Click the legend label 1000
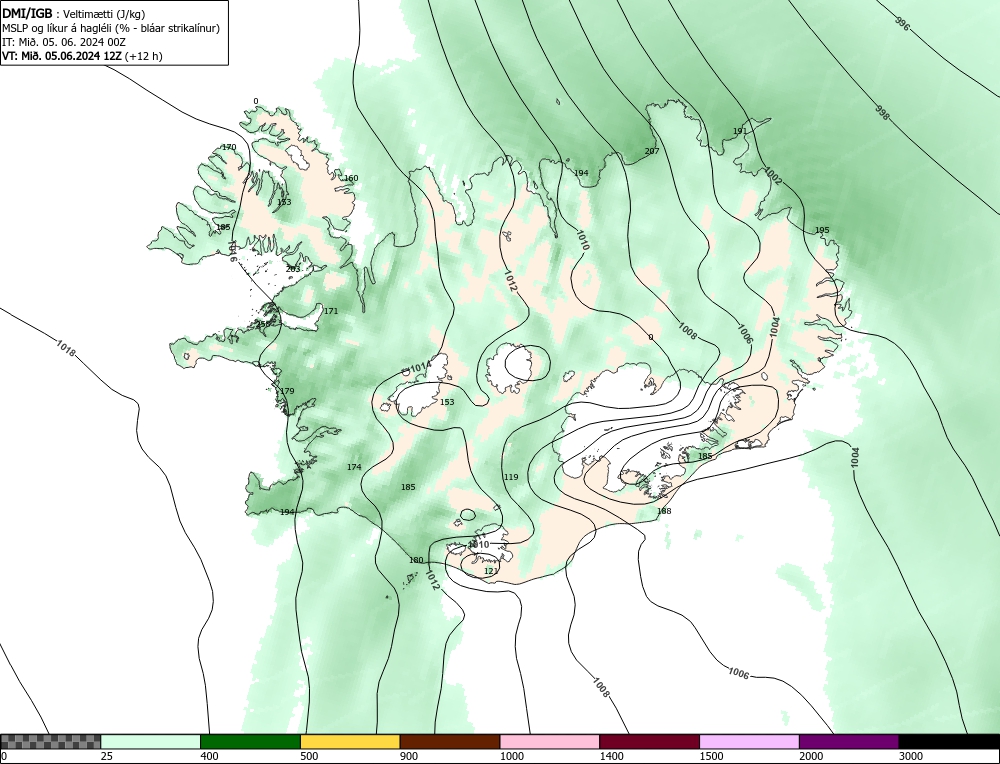Viewport: 1000px width, 764px height. (x=511, y=756)
